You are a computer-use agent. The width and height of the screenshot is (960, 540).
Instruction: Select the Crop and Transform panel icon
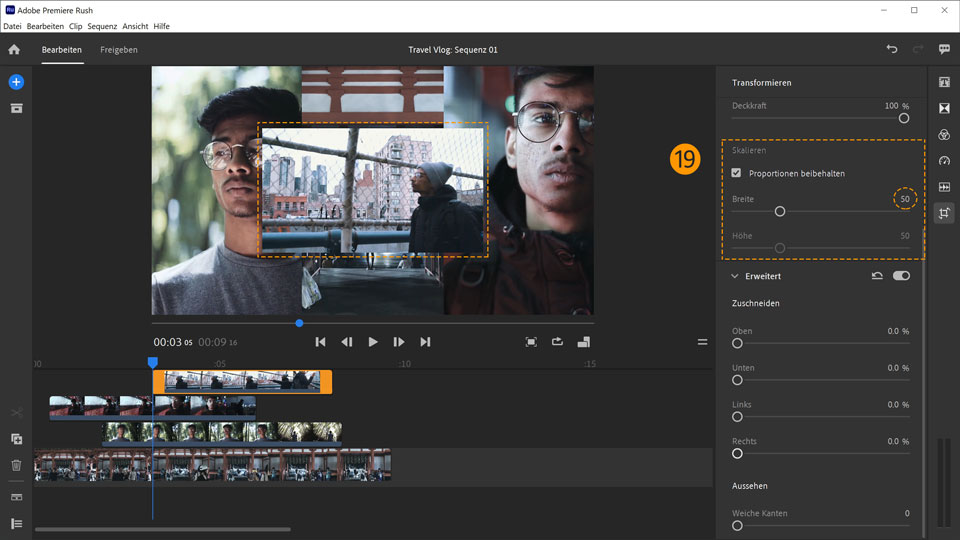click(x=944, y=213)
